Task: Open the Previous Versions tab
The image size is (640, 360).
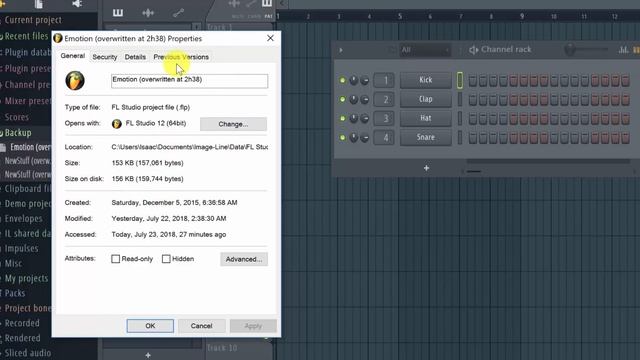Action: pos(181,57)
